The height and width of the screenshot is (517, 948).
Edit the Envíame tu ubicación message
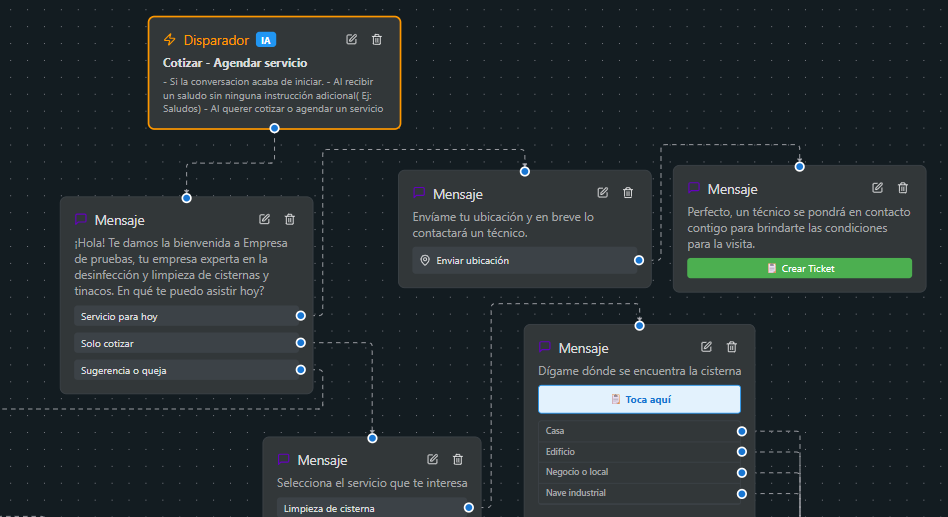603,192
